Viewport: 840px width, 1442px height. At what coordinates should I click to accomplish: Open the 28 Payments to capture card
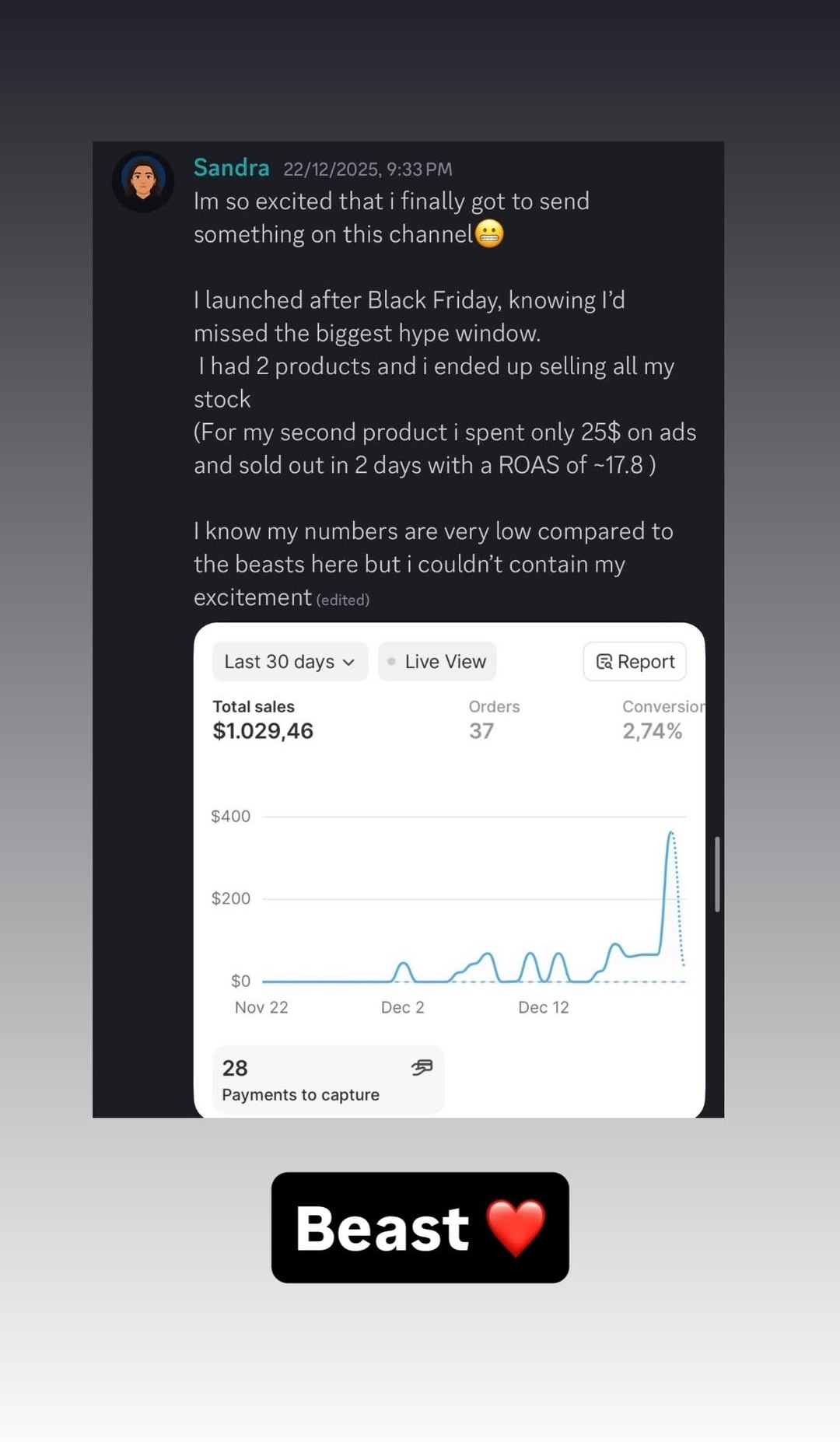327,1080
